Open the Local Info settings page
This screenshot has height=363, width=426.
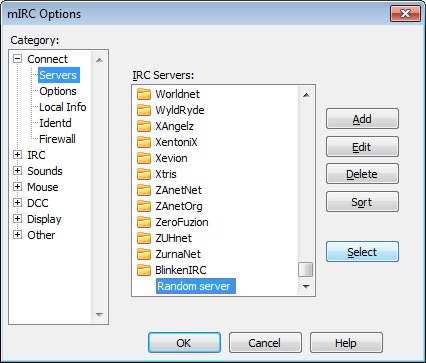click(63, 107)
